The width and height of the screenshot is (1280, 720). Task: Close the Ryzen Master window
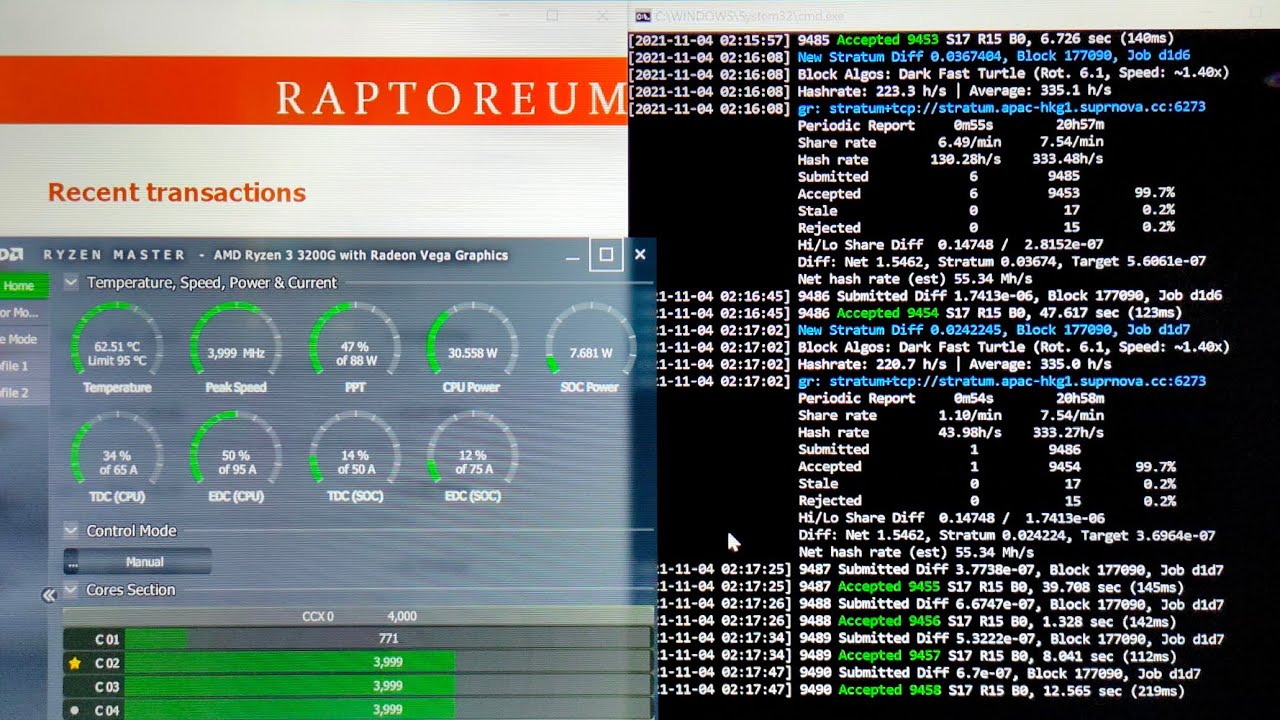640,255
